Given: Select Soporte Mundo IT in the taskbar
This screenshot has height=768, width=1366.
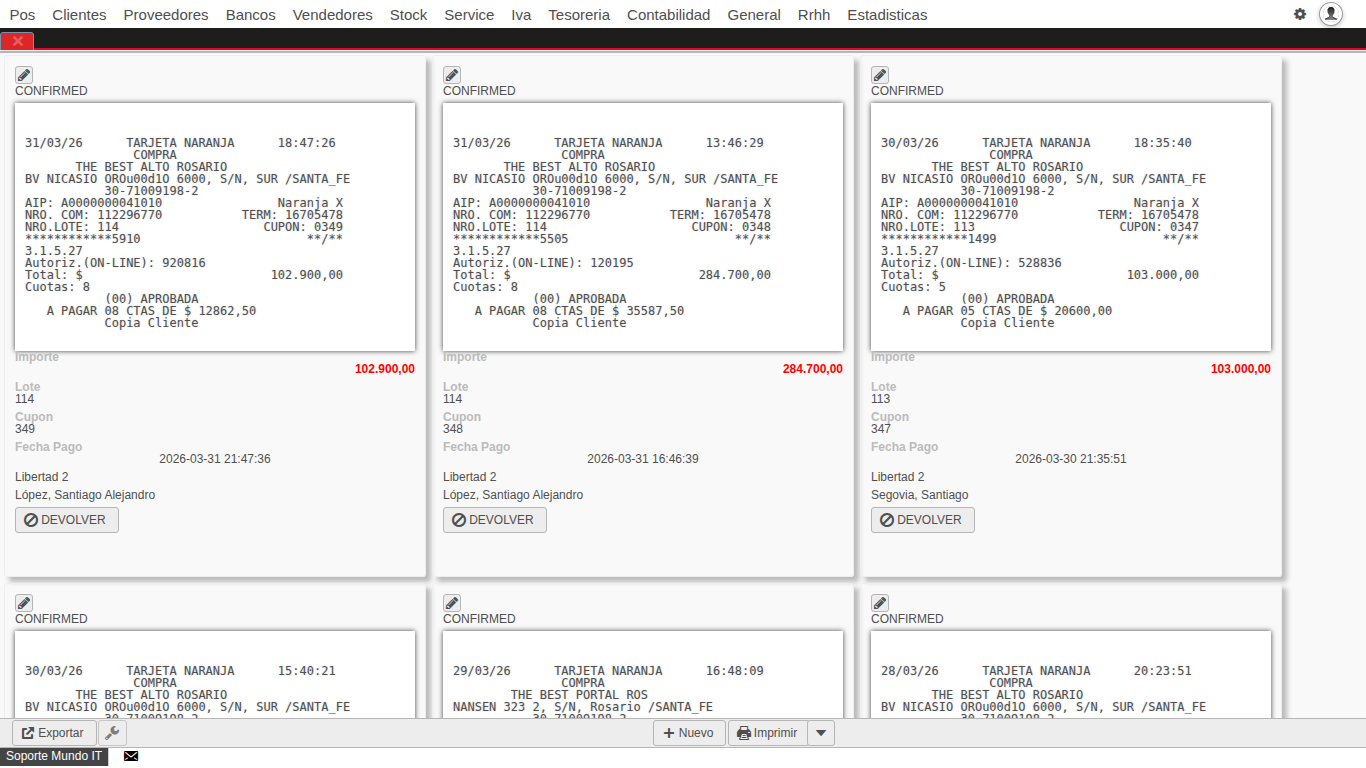Looking at the screenshot, I should coord(54,756).
